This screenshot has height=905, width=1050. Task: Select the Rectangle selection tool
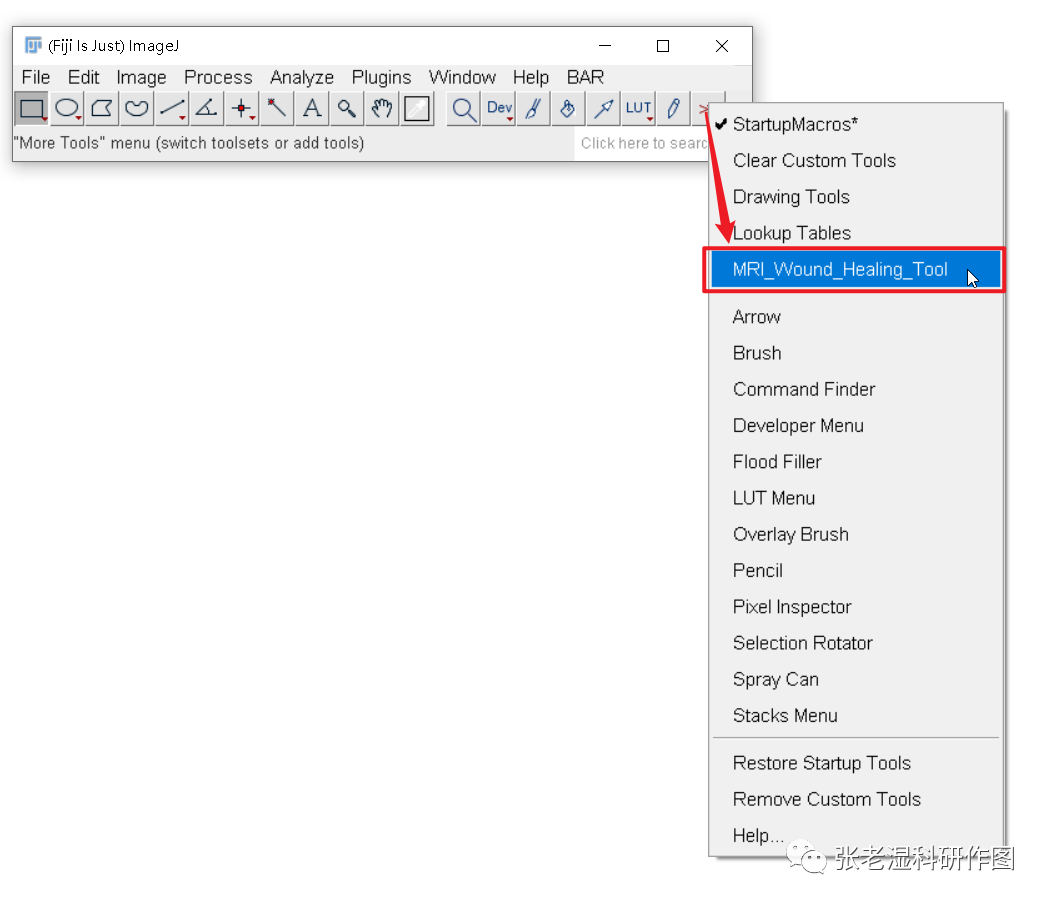click(x=31, y=109)
